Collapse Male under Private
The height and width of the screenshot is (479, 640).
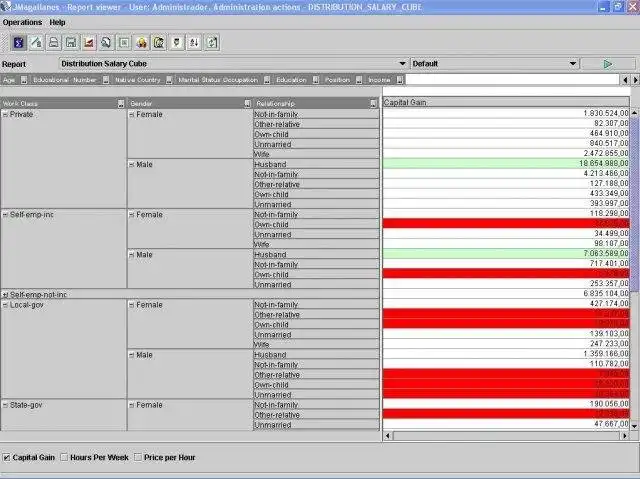tap(132, 164)
